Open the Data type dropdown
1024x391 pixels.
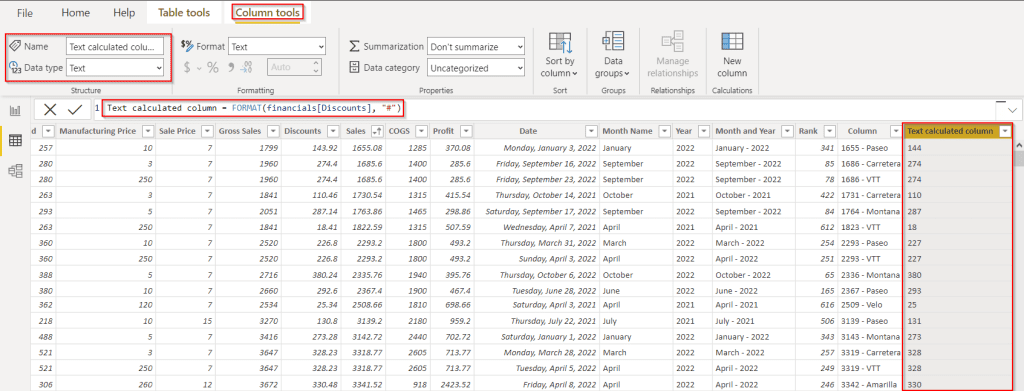tap(115, 67)
